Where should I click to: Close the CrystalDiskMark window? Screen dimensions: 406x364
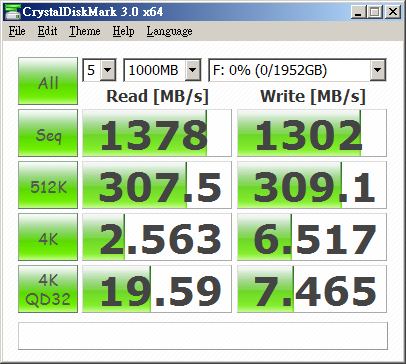(x=393, y=12)
